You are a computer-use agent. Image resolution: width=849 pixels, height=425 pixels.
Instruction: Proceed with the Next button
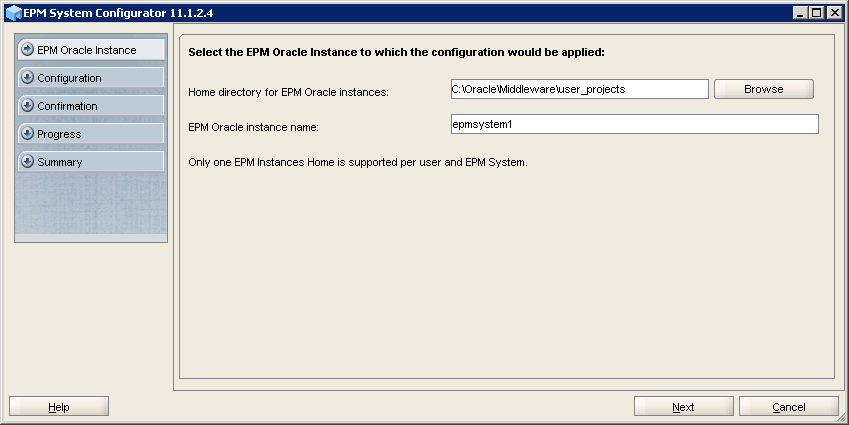[683, 407]
